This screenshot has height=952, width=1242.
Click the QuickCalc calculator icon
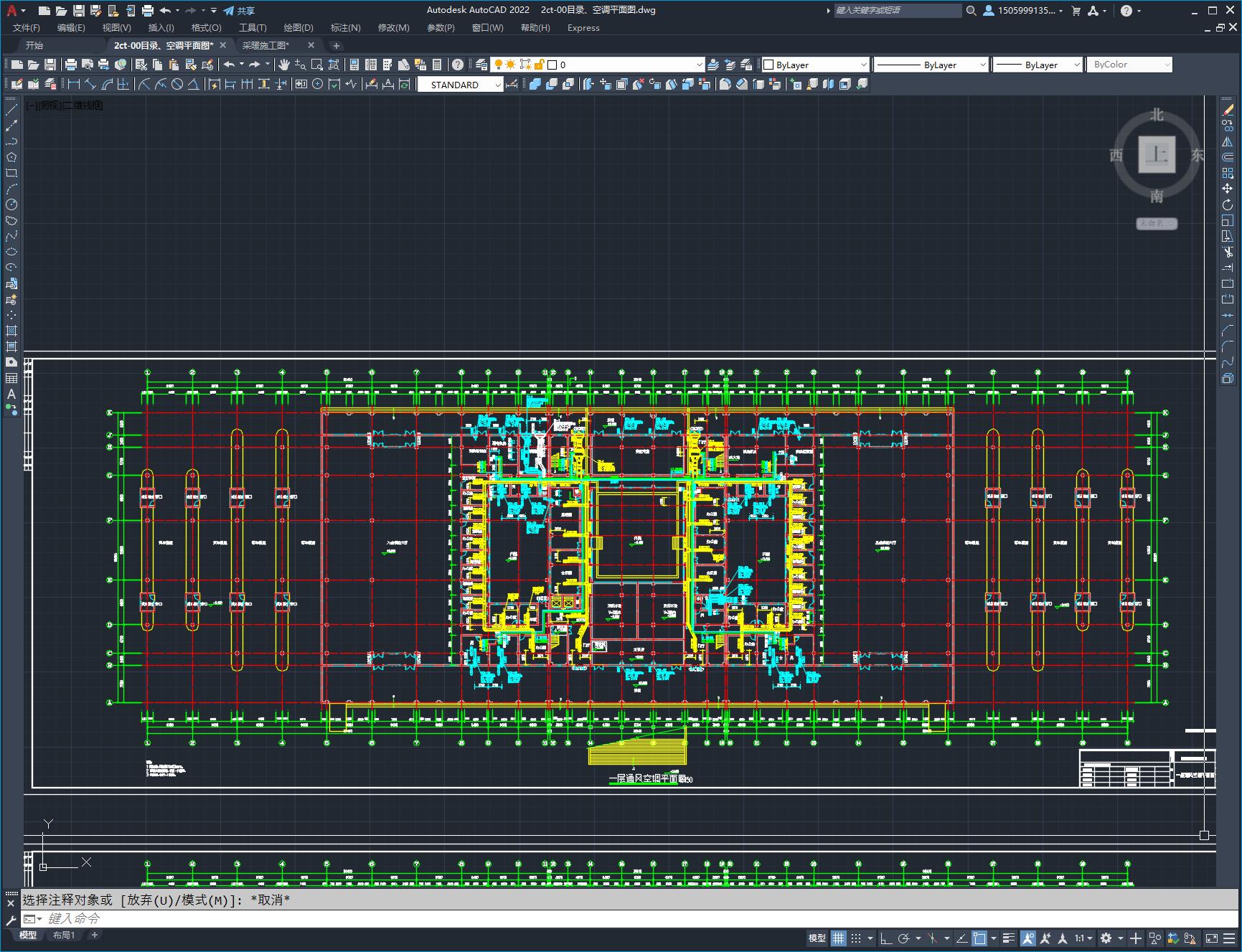(x=437, y=65)
